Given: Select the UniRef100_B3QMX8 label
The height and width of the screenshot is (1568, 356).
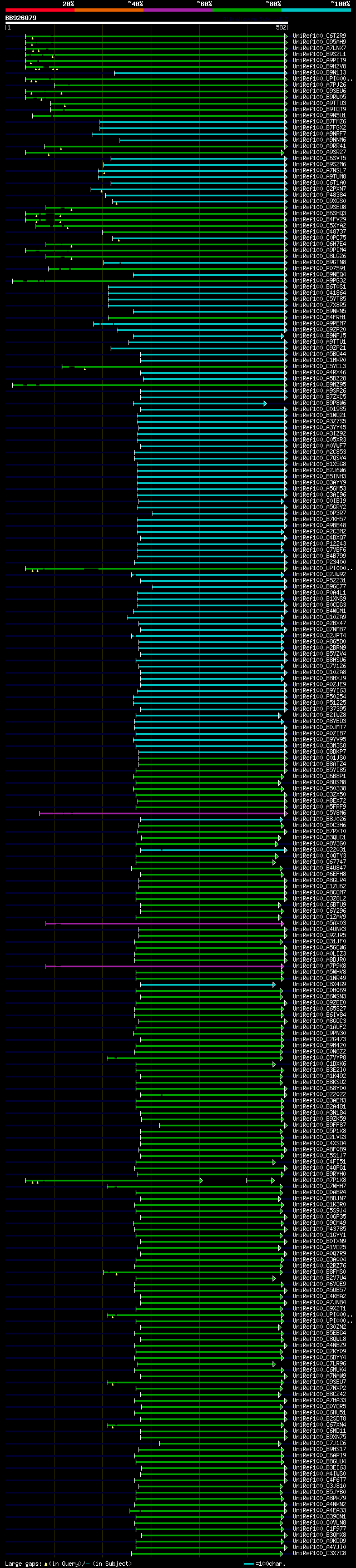Looking at the screenshot, I should coord(319,1535).
